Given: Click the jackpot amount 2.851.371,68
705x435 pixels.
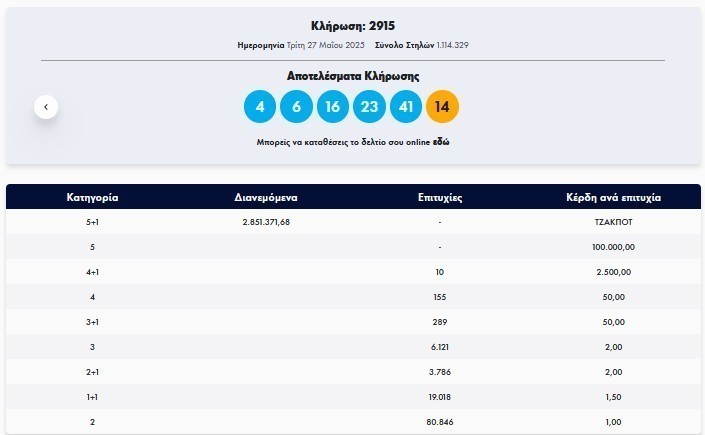Looking at the screenshot, I should pos(266,222).
